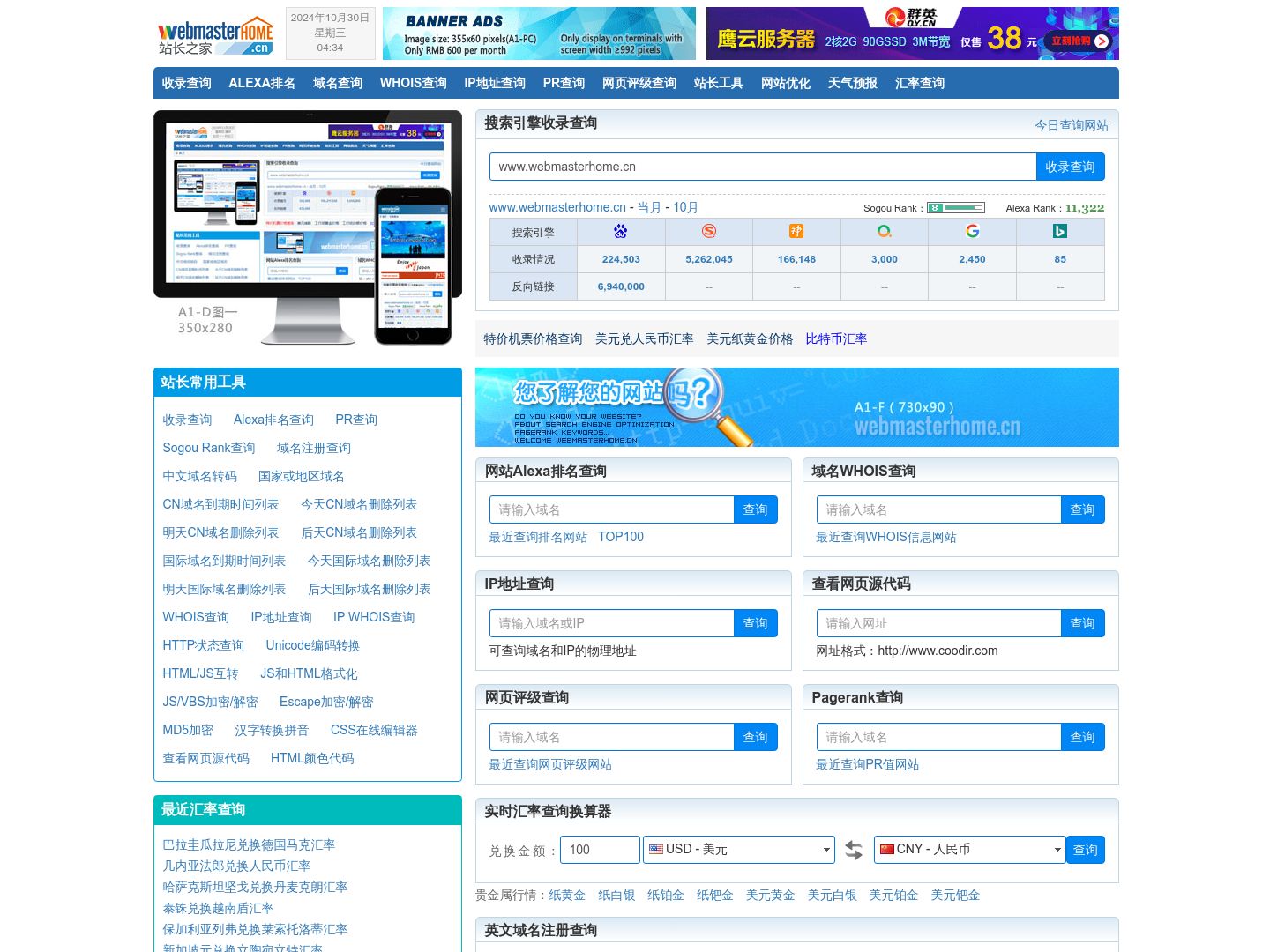Click the Sogou search engine icon
1270x952 pixels.
point(709,231)
